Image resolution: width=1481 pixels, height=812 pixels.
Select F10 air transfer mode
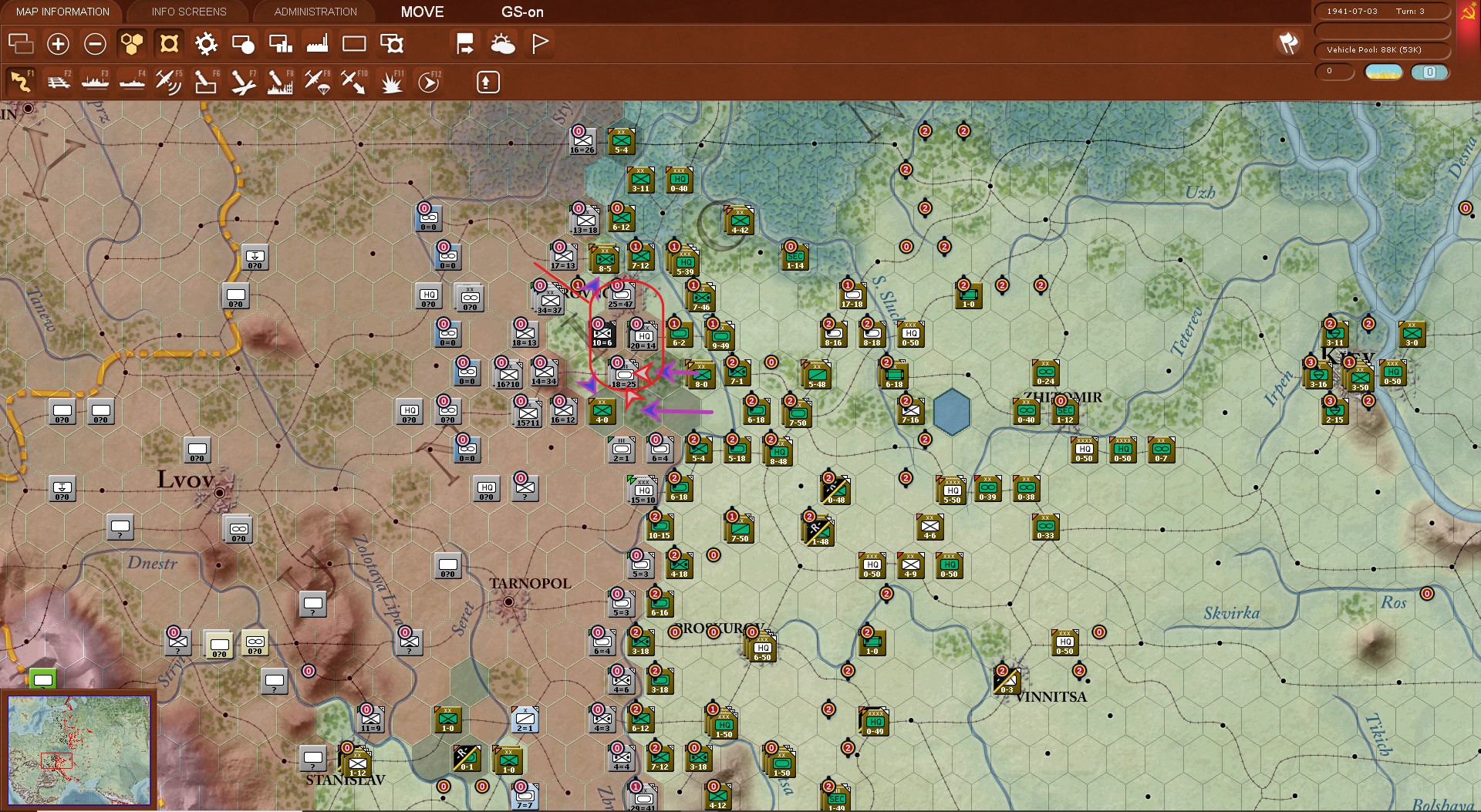coord(353,81)
